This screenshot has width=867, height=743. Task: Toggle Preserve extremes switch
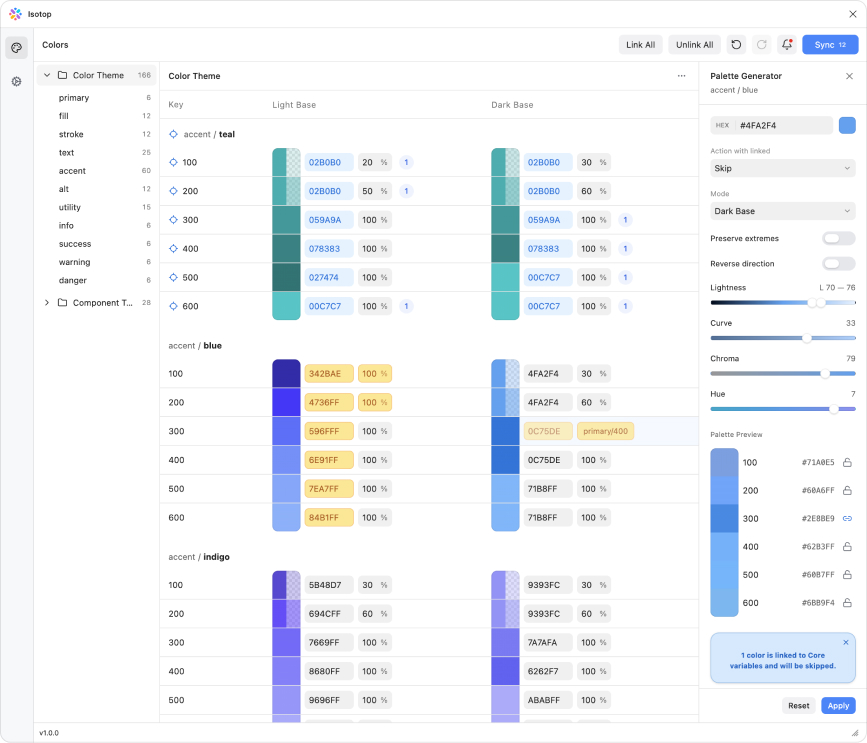click(838, 239)
